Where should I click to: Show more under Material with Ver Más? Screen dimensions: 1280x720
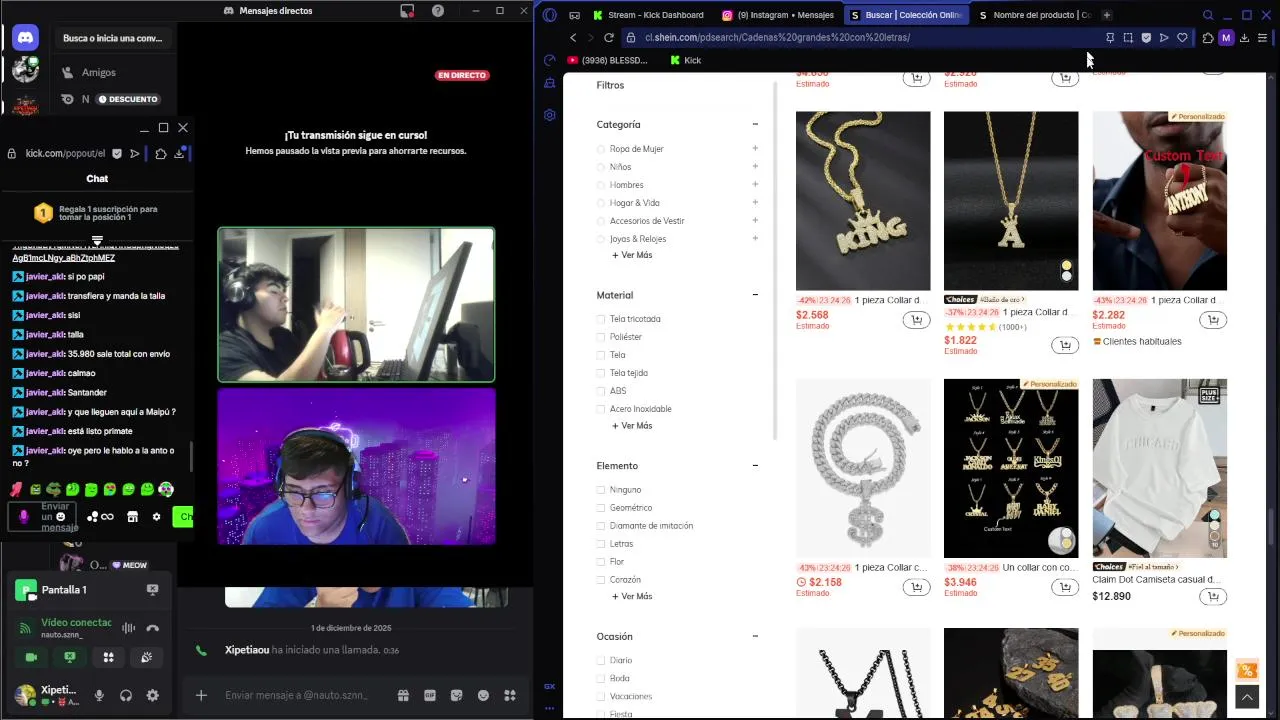click(x=632, y=426)
